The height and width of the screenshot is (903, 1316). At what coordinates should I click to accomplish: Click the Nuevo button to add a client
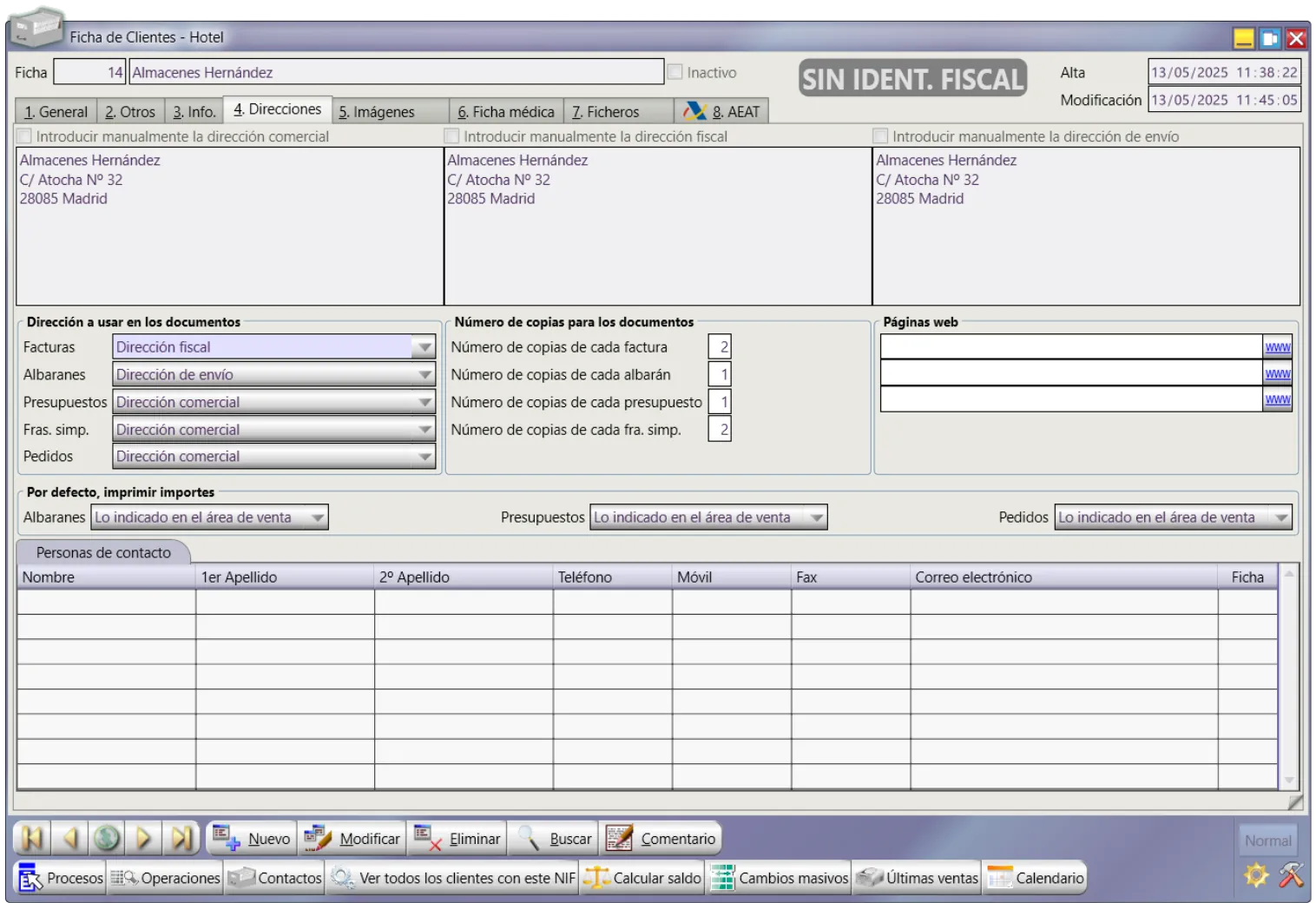(253, 839)
